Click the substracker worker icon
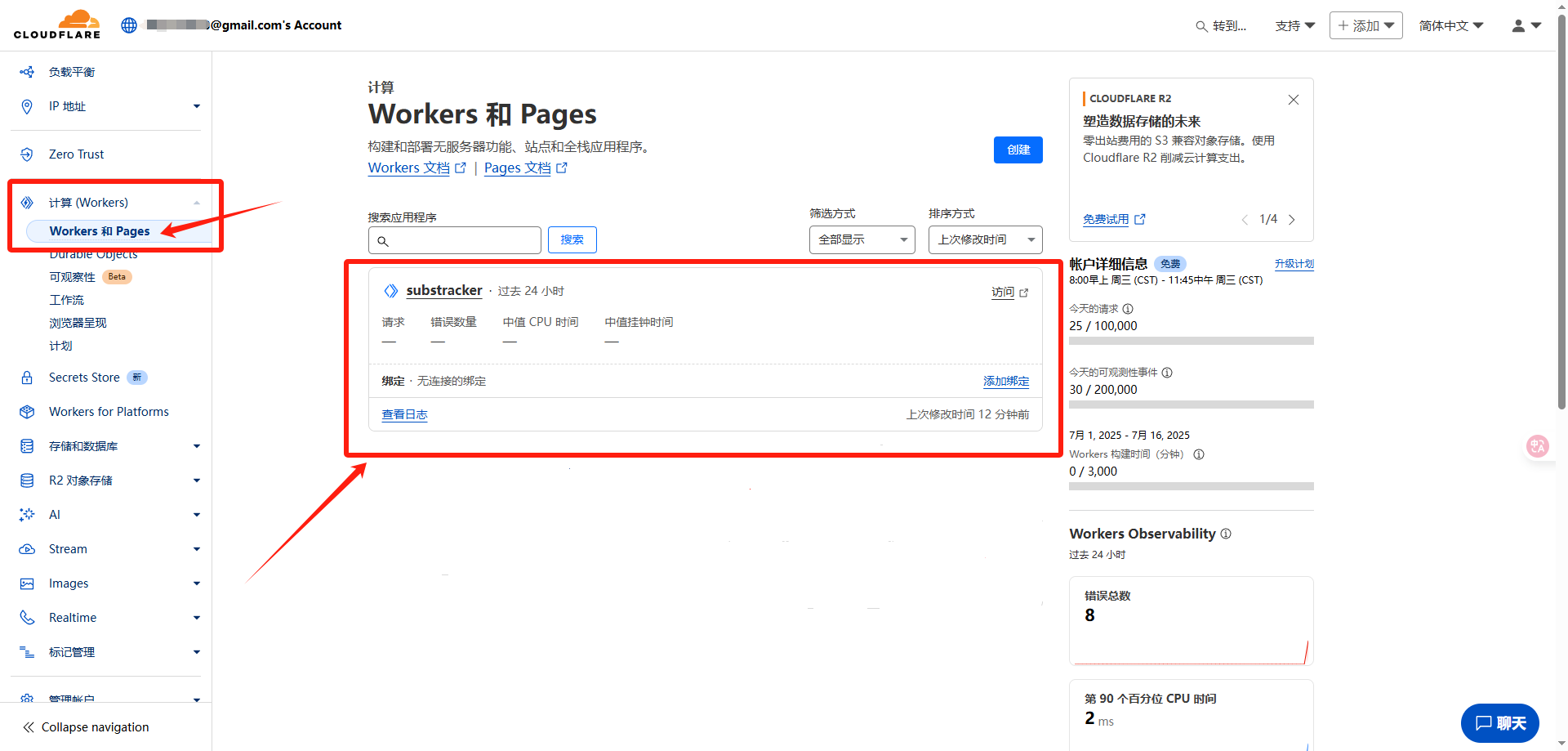Image resolution: width=1568 pixels, height=751 pixels. tap(391, 291)
